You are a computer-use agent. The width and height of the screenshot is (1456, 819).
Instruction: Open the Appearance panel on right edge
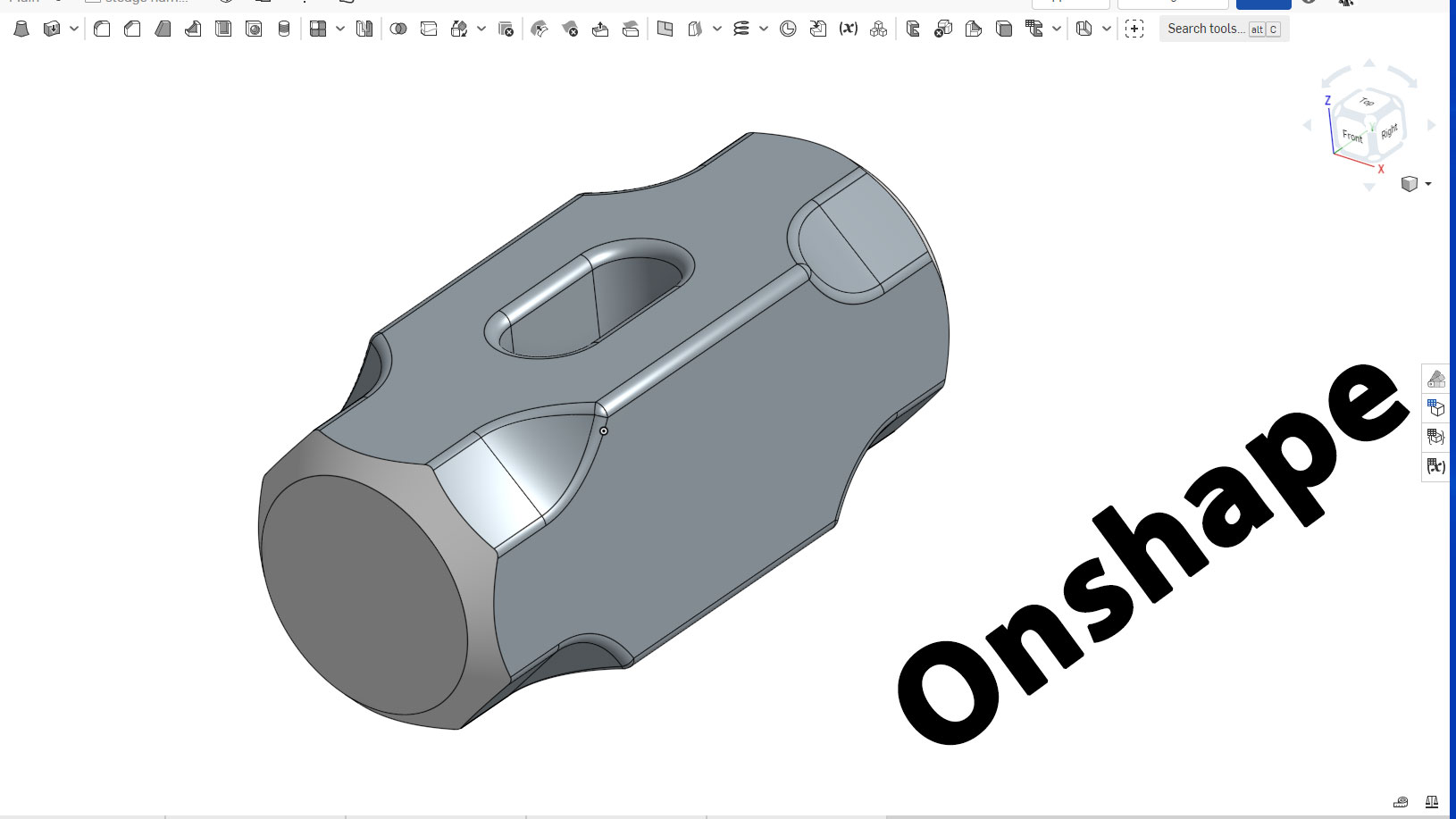pos(1435,379)
